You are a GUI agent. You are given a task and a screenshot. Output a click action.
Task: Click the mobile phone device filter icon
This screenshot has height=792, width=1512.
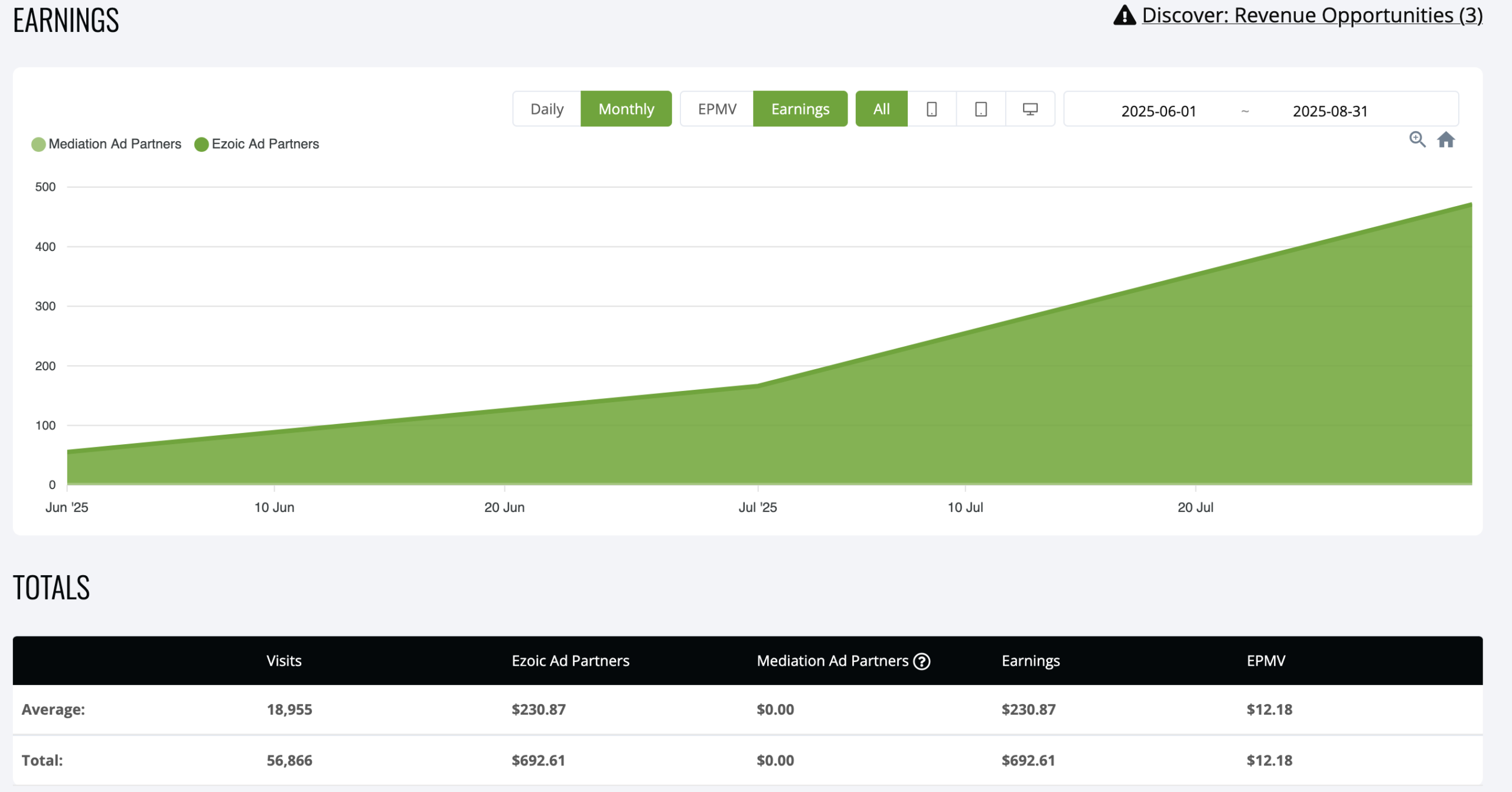931,109
